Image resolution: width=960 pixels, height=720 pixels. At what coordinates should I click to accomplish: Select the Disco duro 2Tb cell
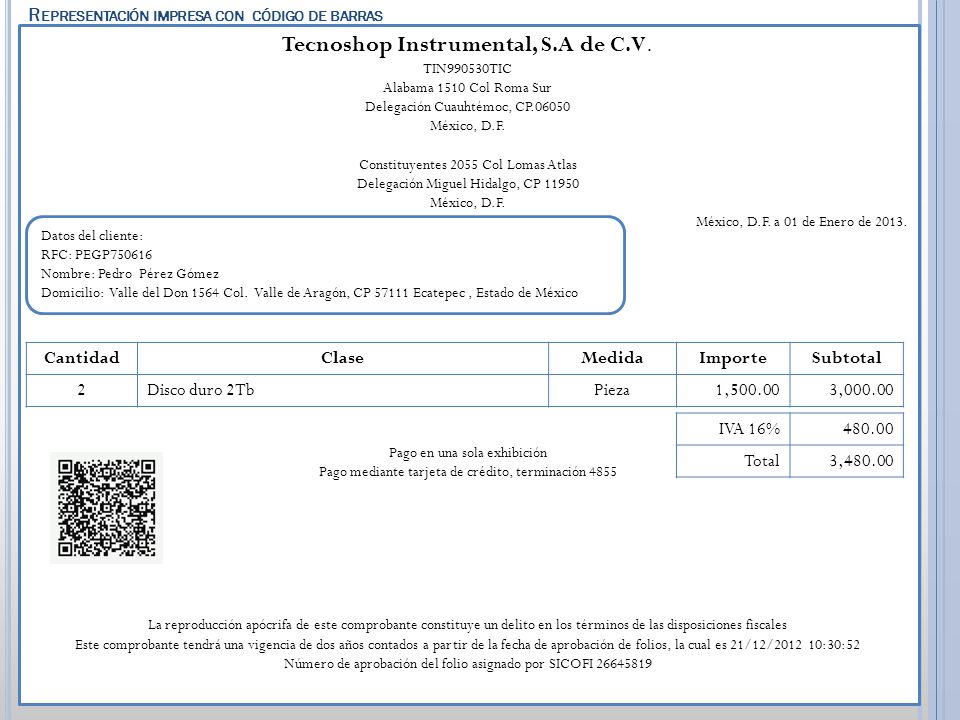pyautogui.click(x=343, y=390)
